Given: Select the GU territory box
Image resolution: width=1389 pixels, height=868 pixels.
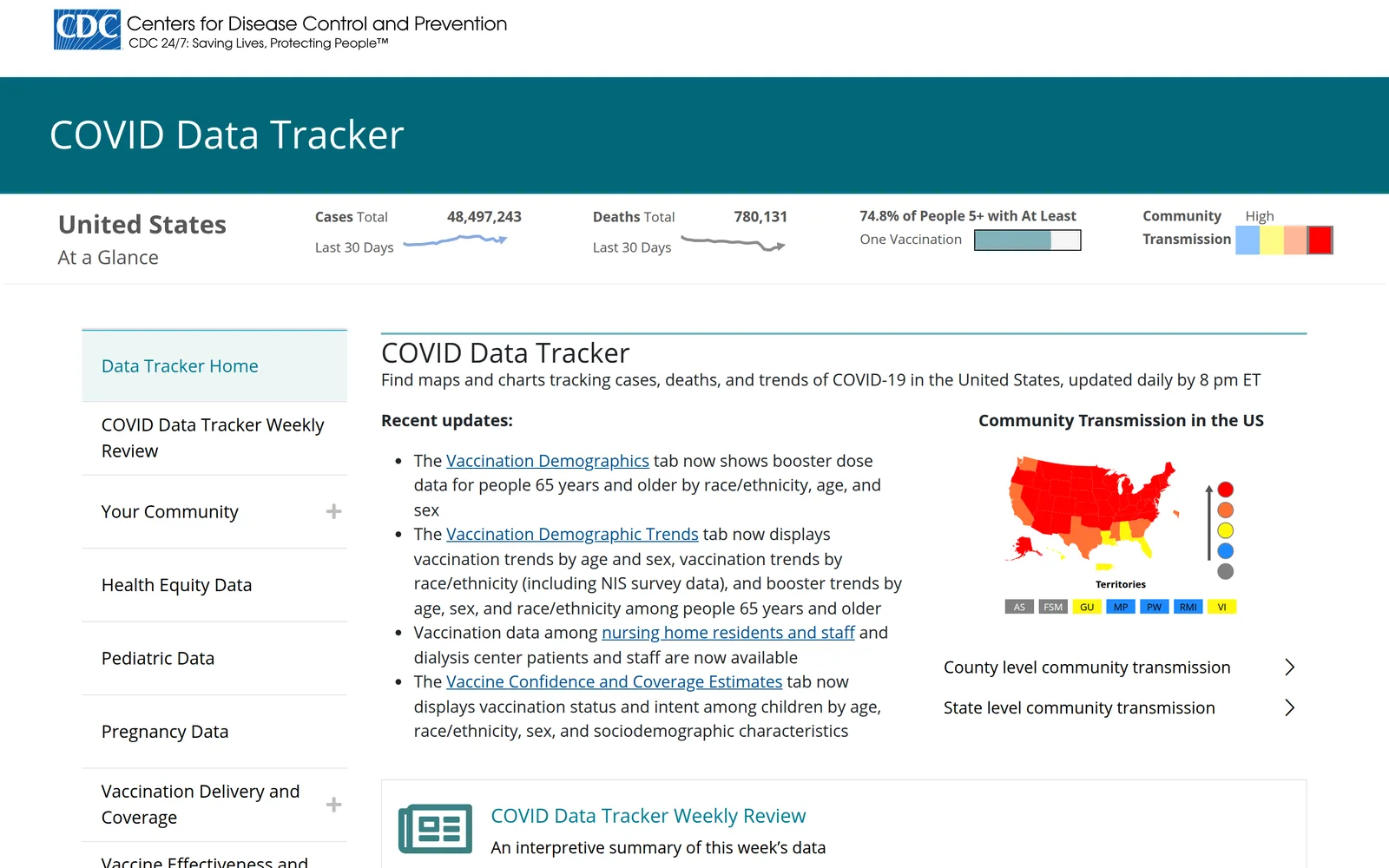Looking at the screenshot, I should 1087,607.
